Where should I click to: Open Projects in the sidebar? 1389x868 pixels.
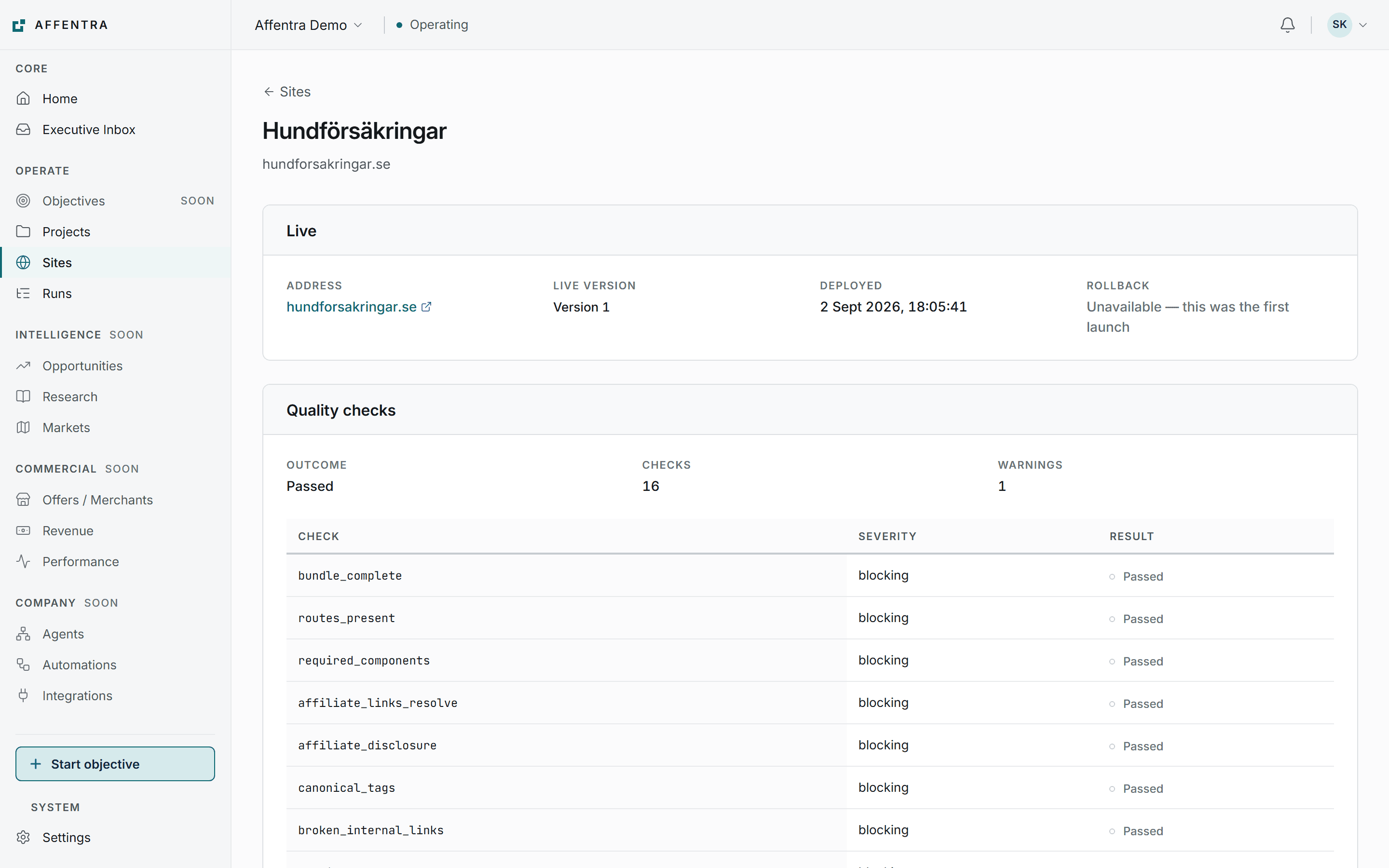pyautogui.click(x=115, y=231)
